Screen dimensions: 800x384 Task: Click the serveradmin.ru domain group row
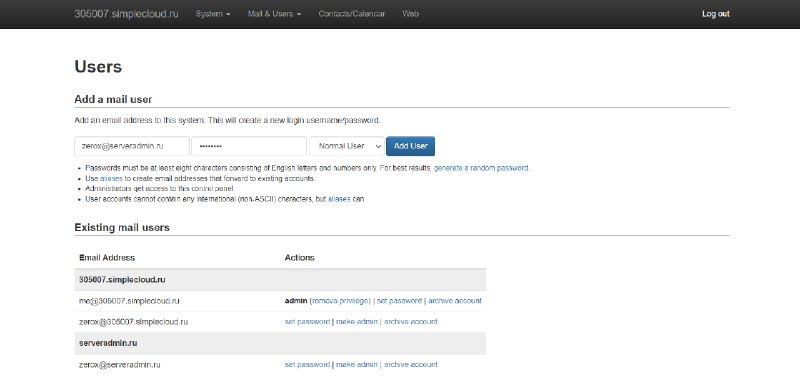(x=280, y=343)
